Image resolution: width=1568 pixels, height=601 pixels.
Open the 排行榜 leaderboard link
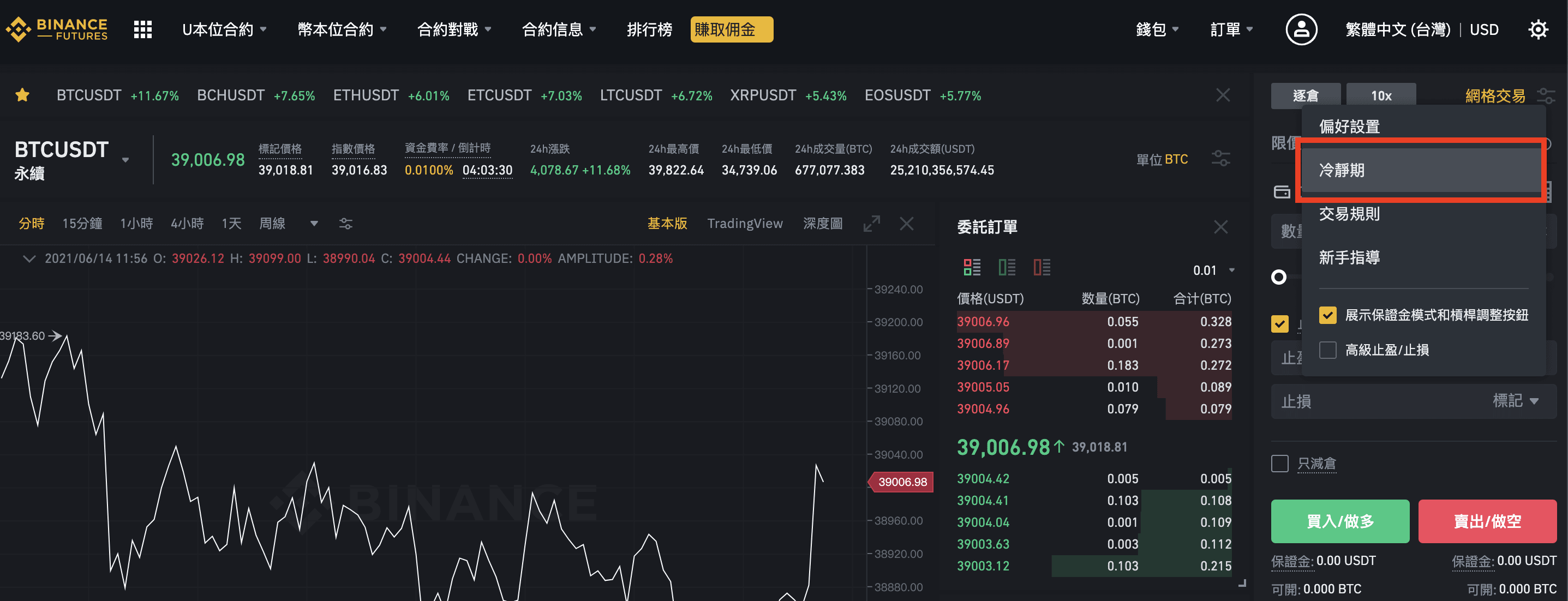click(649, 29)
